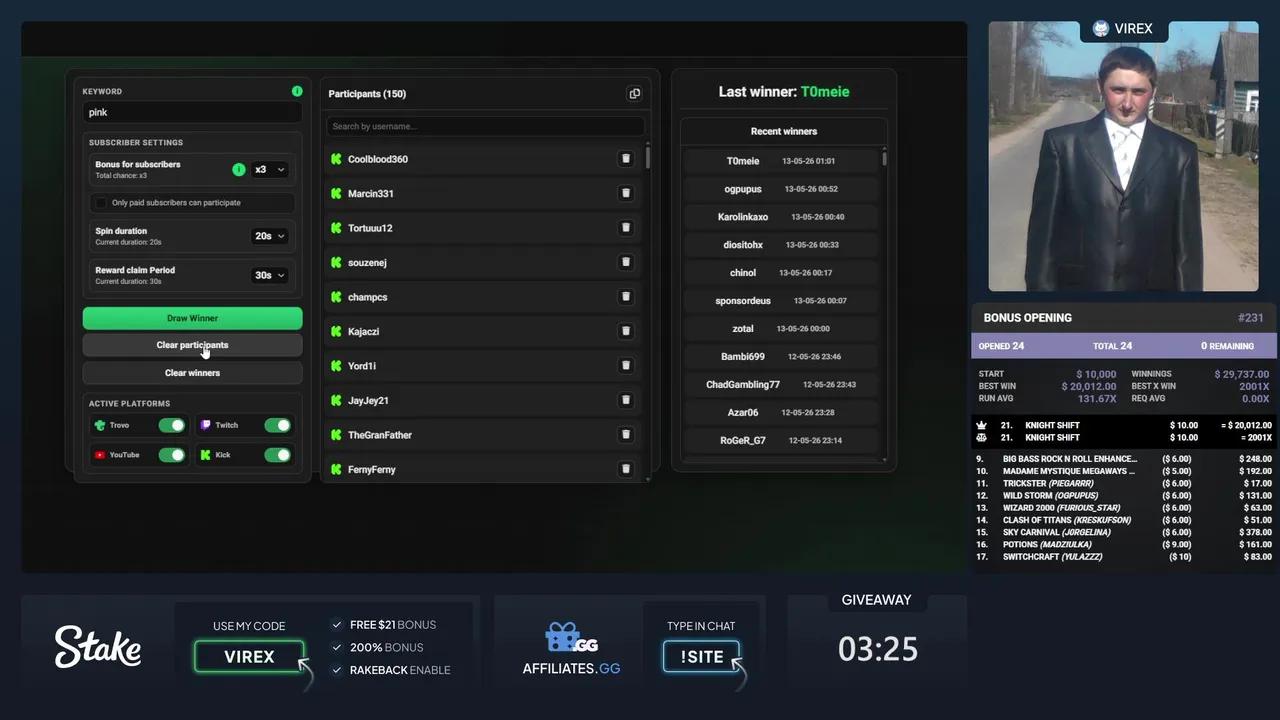Click the VIREX webcam feed
Viewport: 1280px width, 720px height.
point(1123,157)
